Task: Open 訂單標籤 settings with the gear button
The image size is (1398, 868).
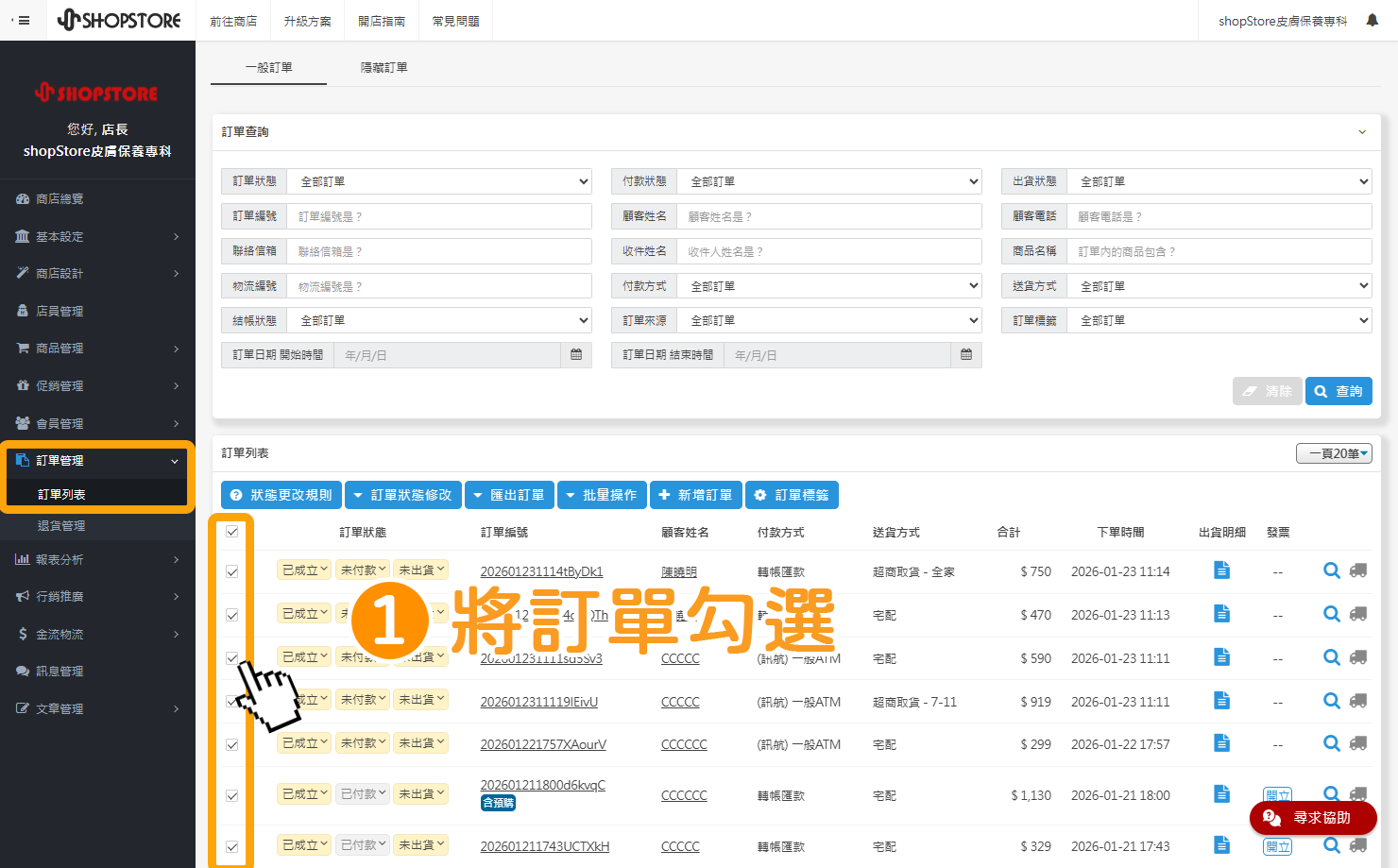Action: (792, 494)
